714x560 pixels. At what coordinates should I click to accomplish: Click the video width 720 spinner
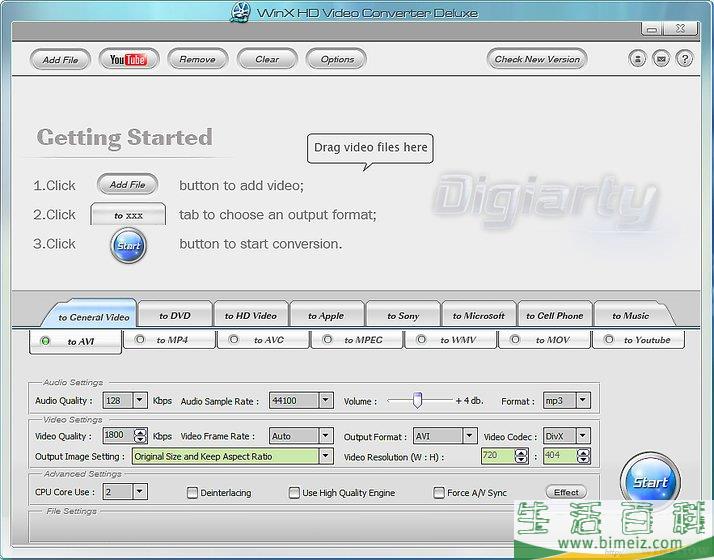521,456
